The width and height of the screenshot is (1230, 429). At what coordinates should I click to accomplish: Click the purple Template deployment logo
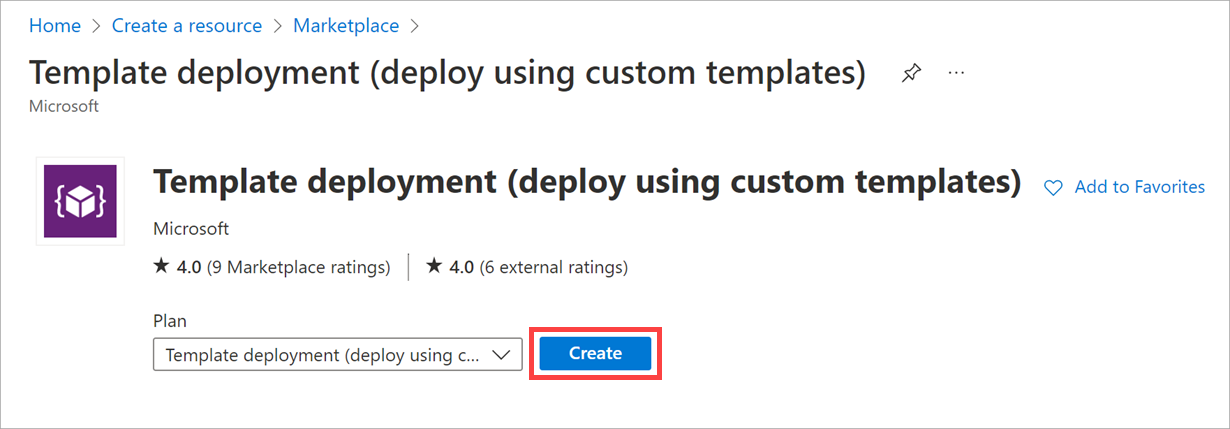pos(80,201)
